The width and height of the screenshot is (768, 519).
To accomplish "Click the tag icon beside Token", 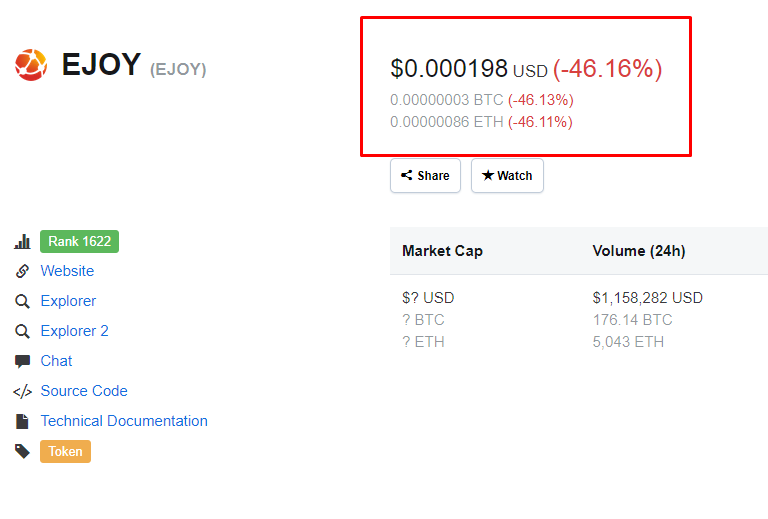I will (x=22, y=451).
